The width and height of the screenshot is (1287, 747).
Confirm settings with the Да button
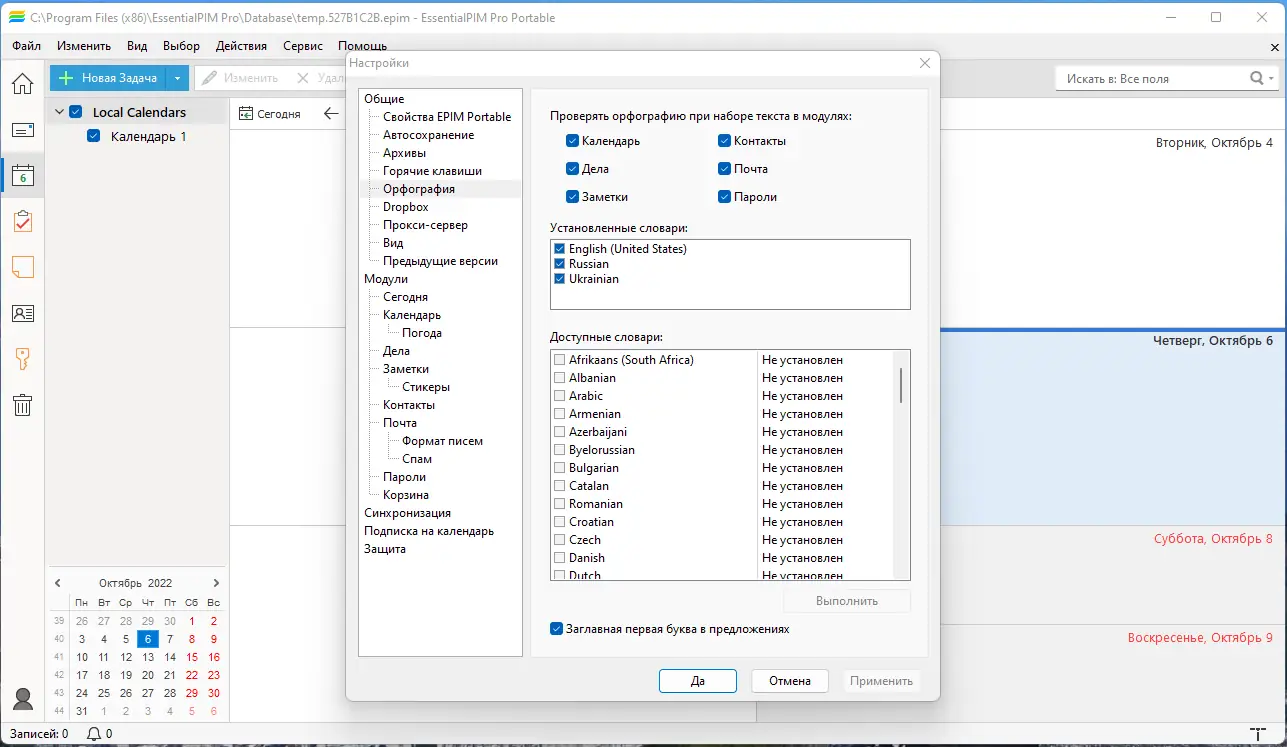(698, 681)
